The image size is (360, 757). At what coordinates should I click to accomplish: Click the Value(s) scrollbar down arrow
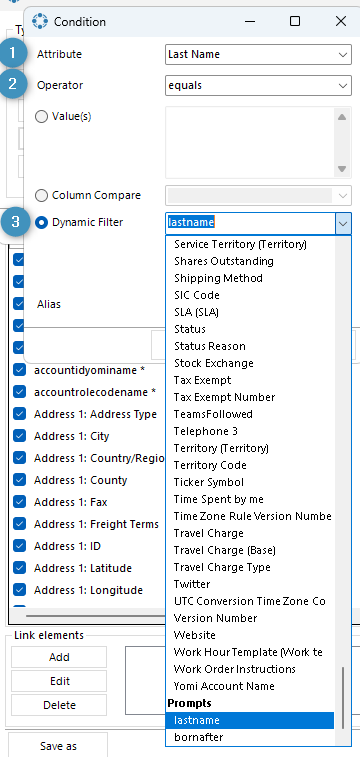pyautogui.click(x=342, y=169)
